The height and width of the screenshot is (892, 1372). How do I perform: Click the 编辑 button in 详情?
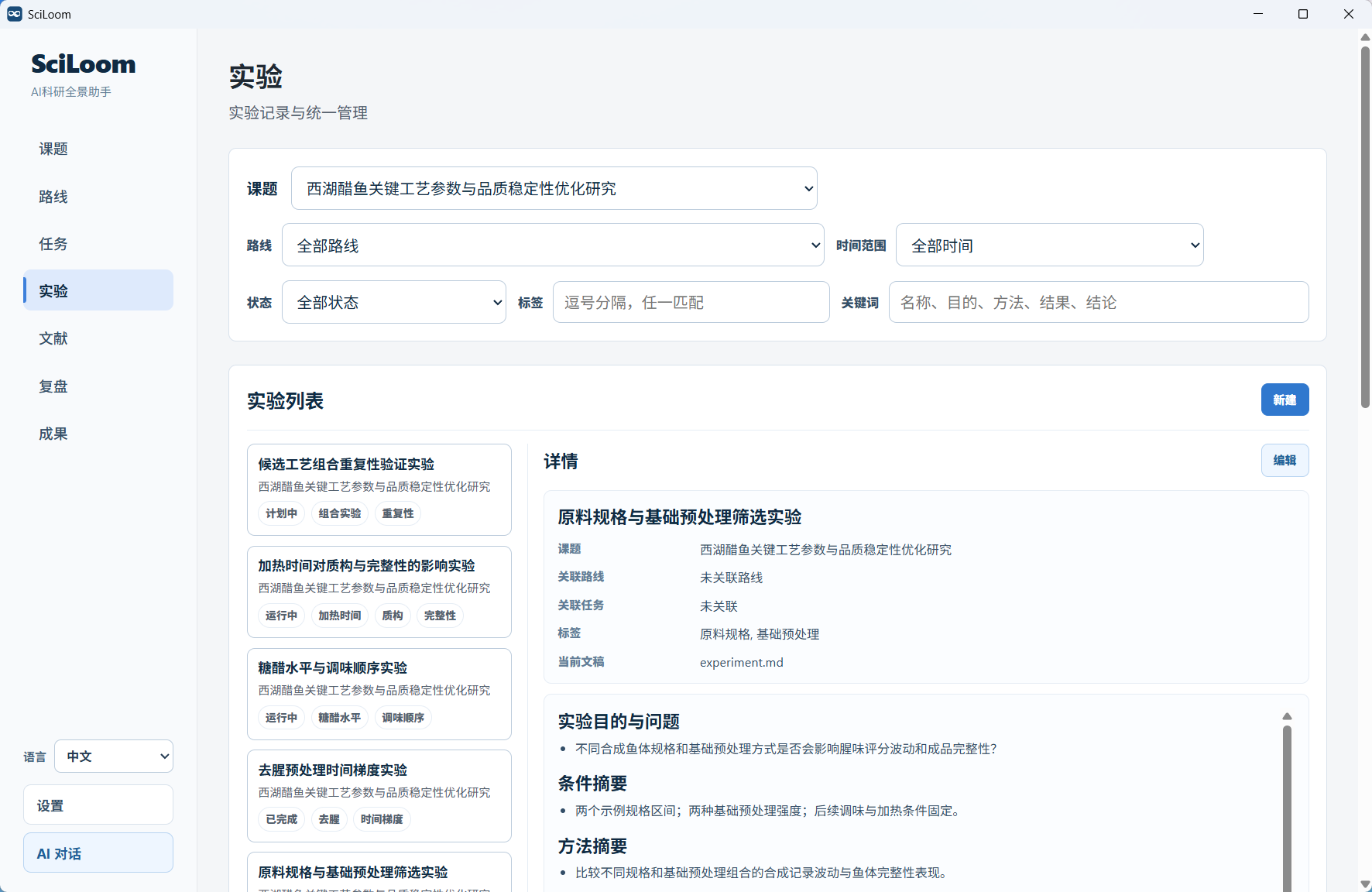point(1285,460)
